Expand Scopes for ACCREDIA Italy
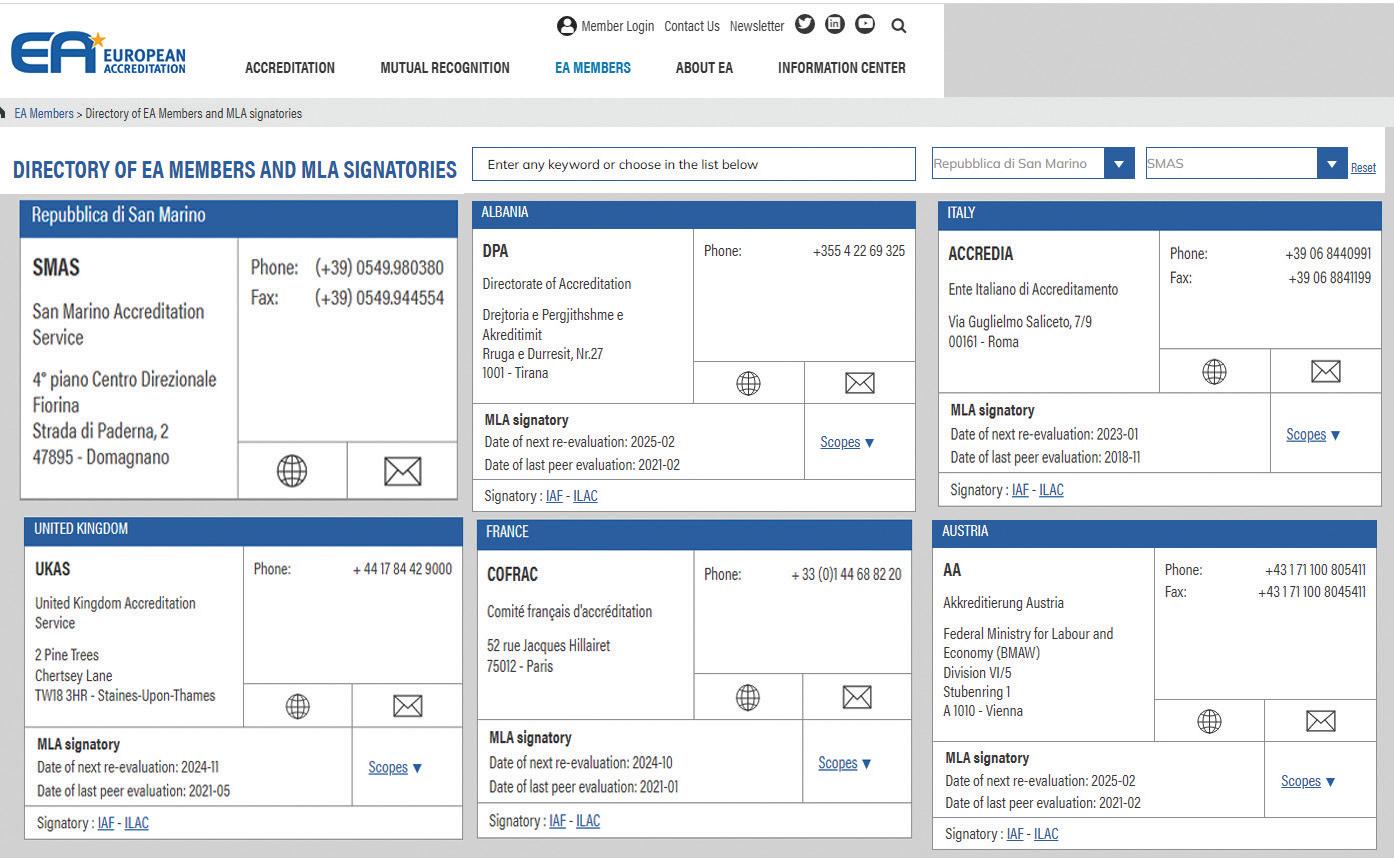This screenshot has width=1394, height=858. (1313, 434)
